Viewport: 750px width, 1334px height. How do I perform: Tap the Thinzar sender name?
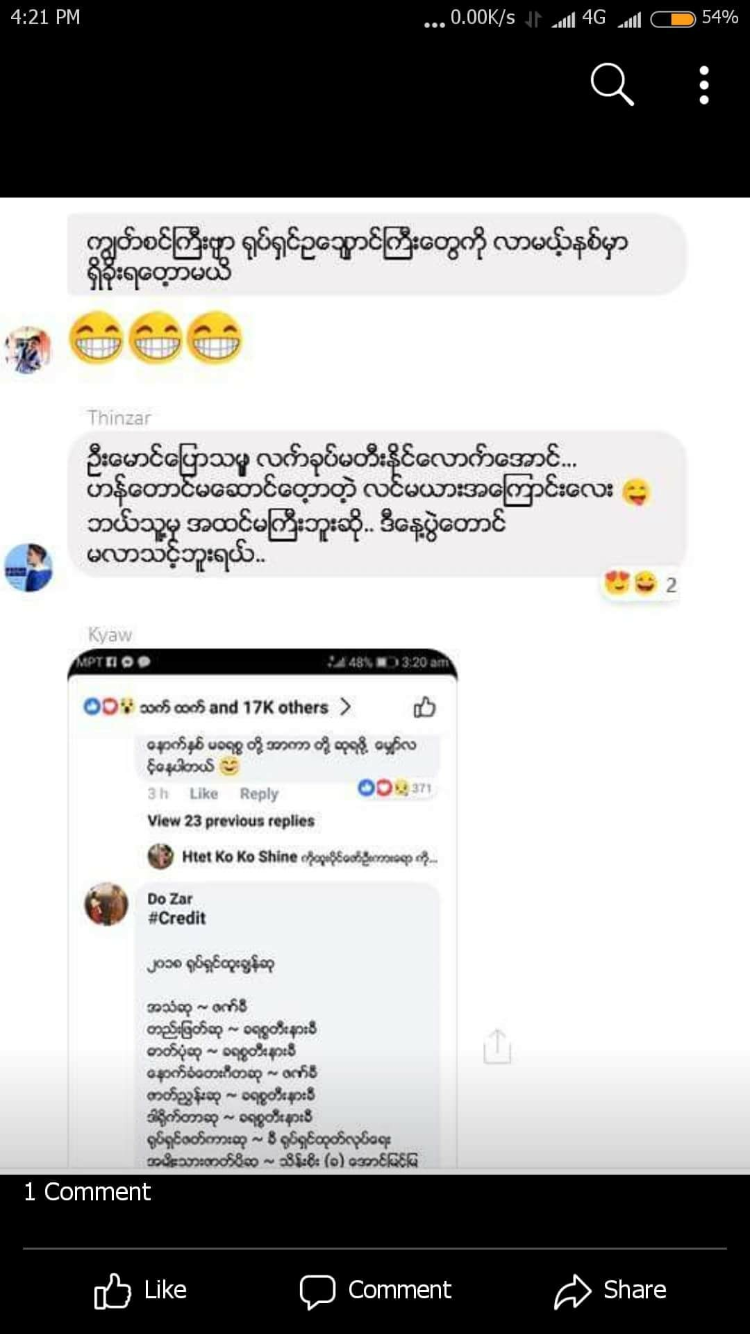click(119, 417)
